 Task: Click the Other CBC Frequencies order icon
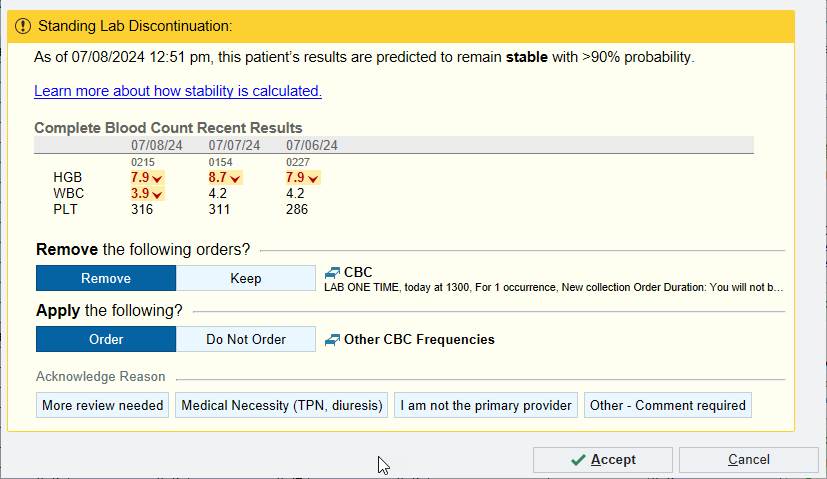(333, 340)
